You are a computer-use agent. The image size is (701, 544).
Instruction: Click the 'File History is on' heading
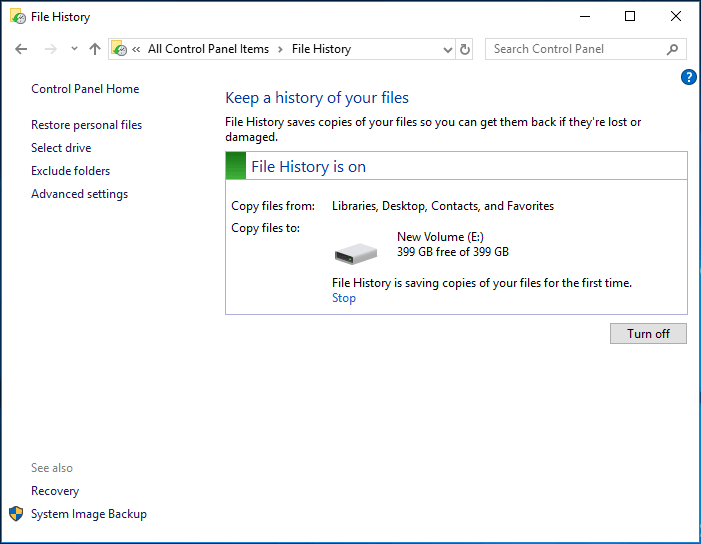[308, 167]
